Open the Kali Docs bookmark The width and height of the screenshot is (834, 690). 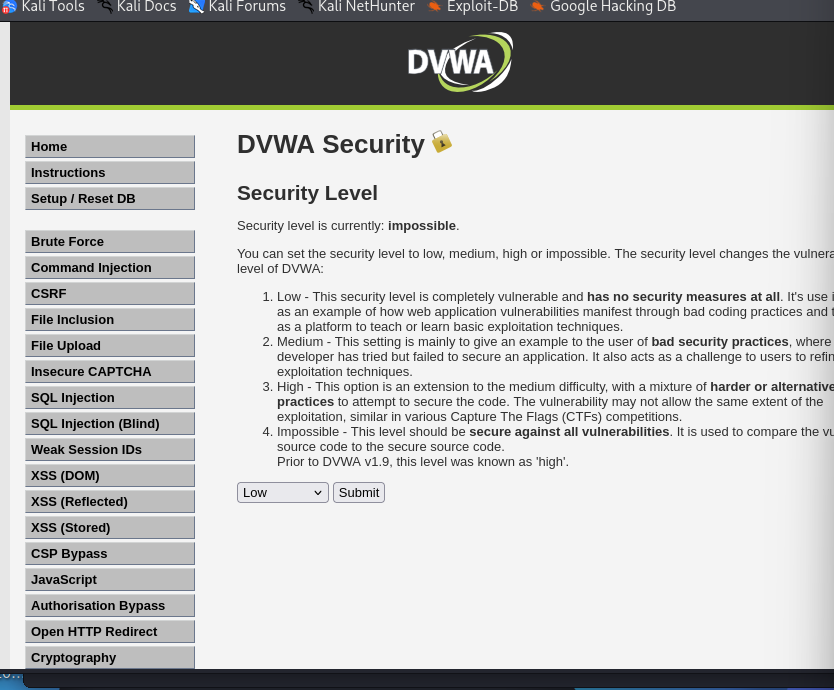coord(137,6)
